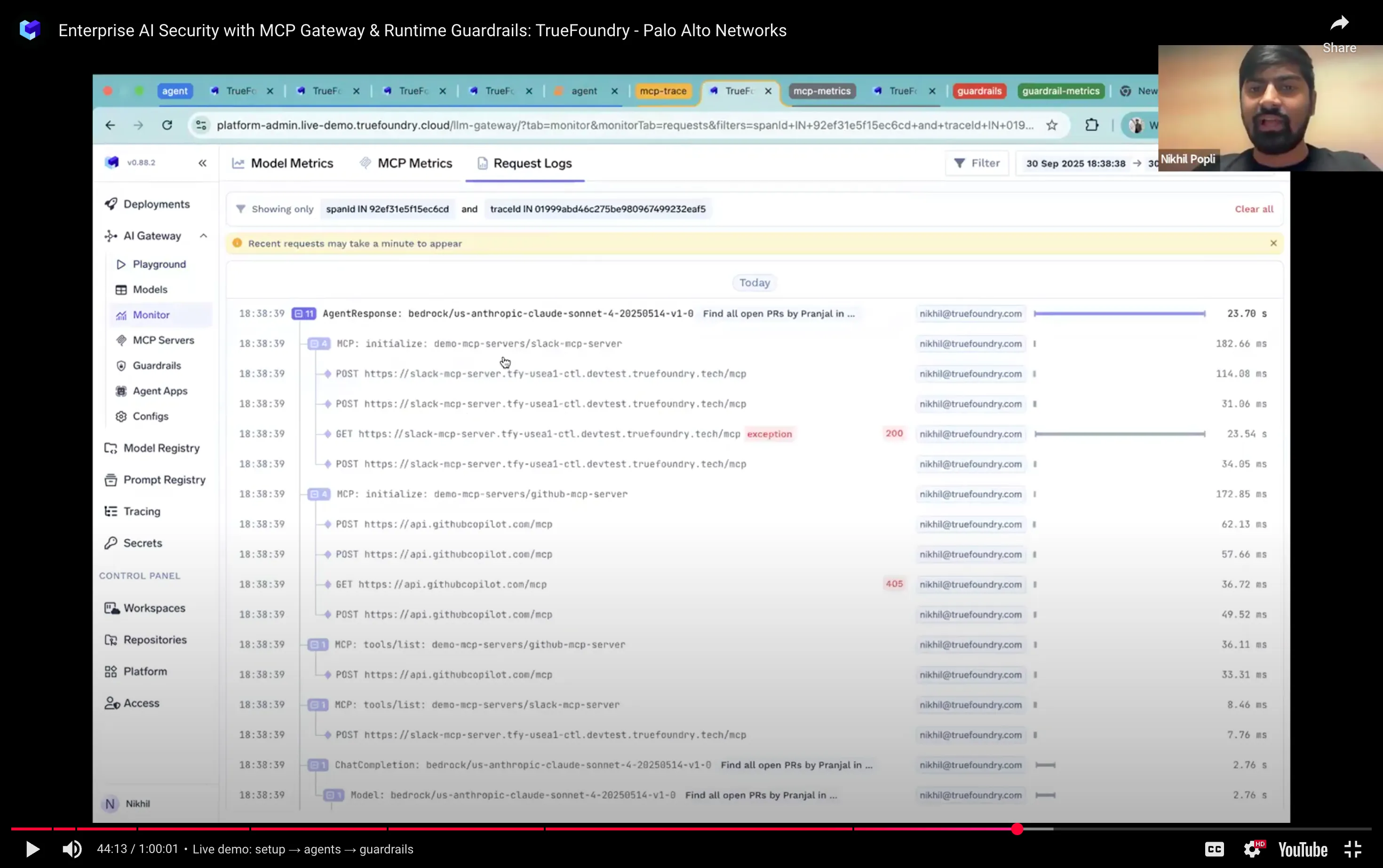
Task: Click the Share arrow icon
Action: click(1339, 24)
